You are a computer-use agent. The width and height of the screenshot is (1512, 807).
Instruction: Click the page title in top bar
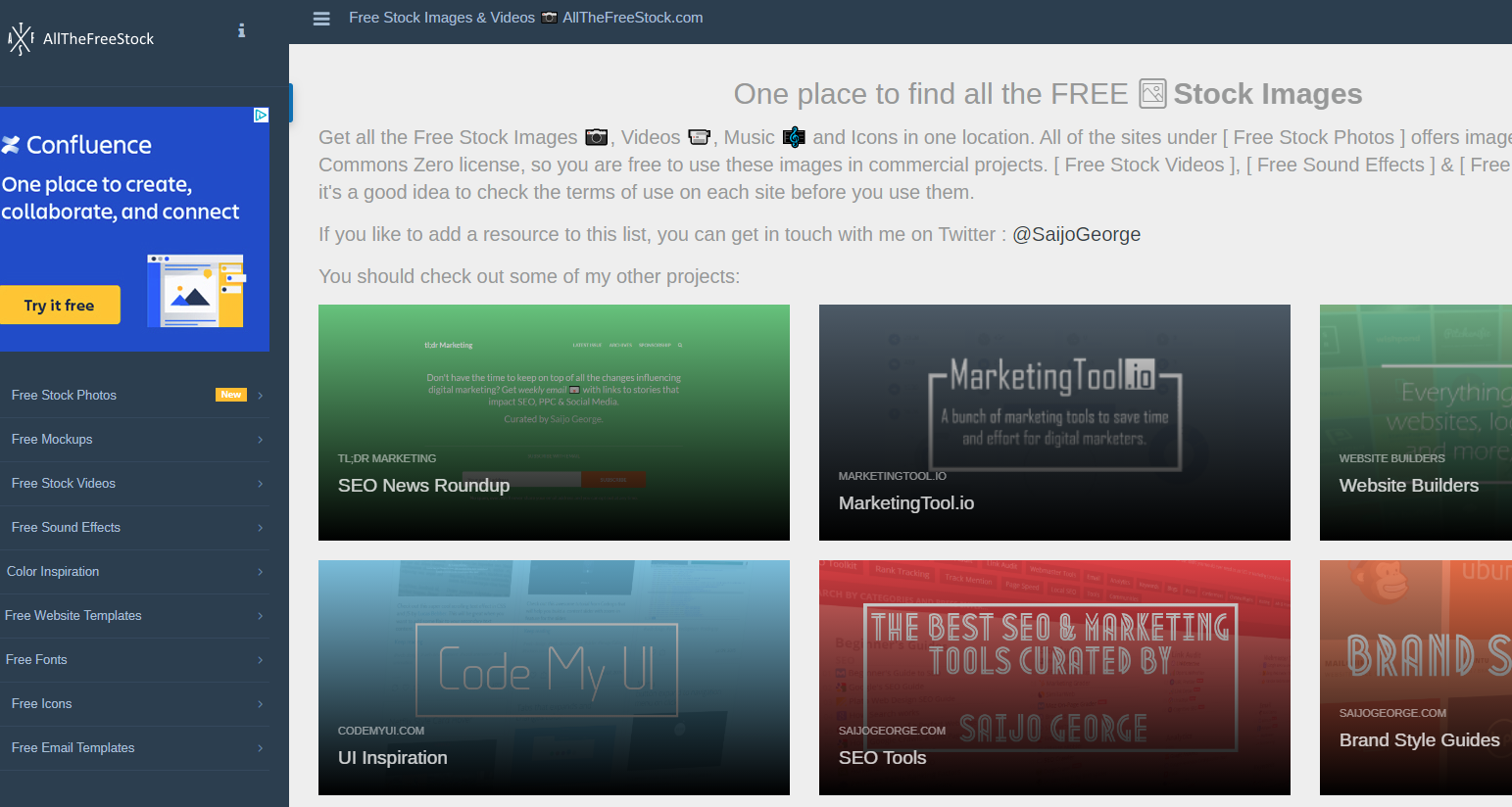point(525,18)
